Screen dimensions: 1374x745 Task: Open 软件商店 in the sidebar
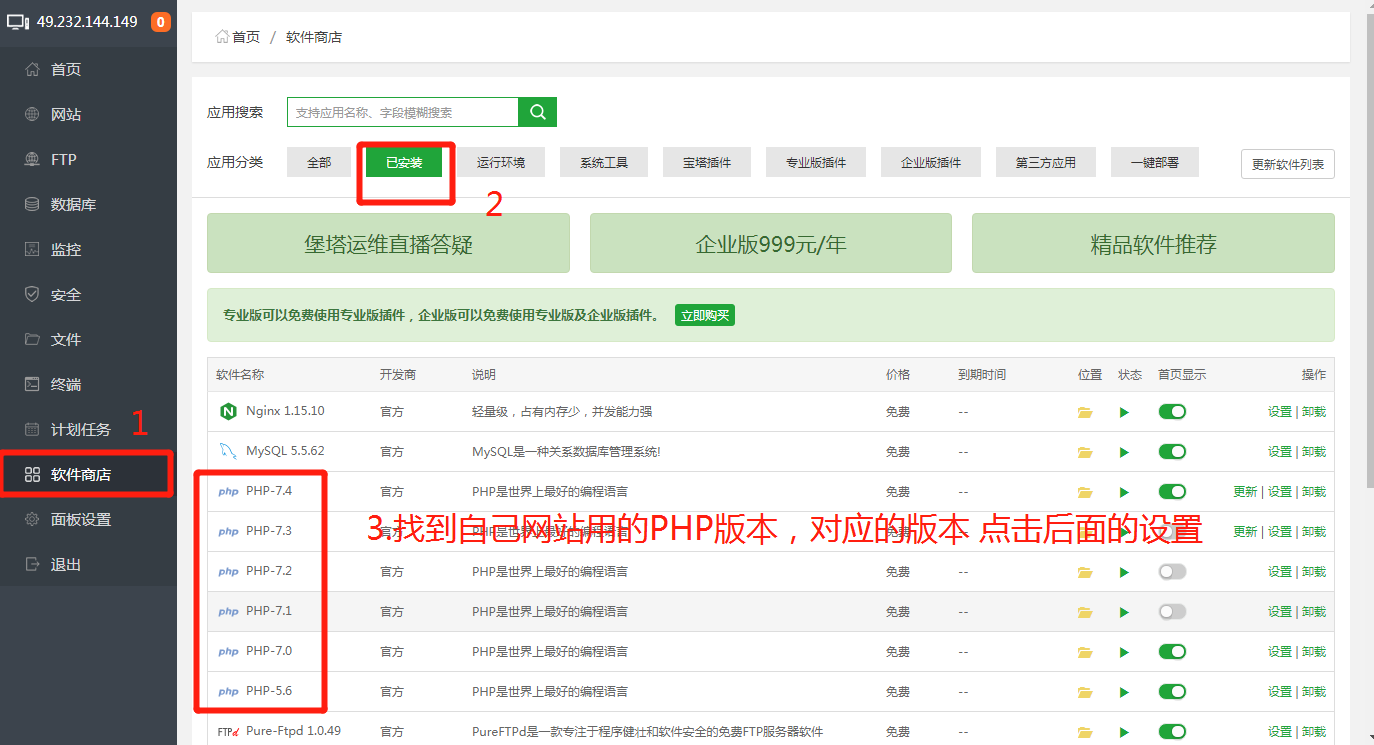(x=88, y=474)
